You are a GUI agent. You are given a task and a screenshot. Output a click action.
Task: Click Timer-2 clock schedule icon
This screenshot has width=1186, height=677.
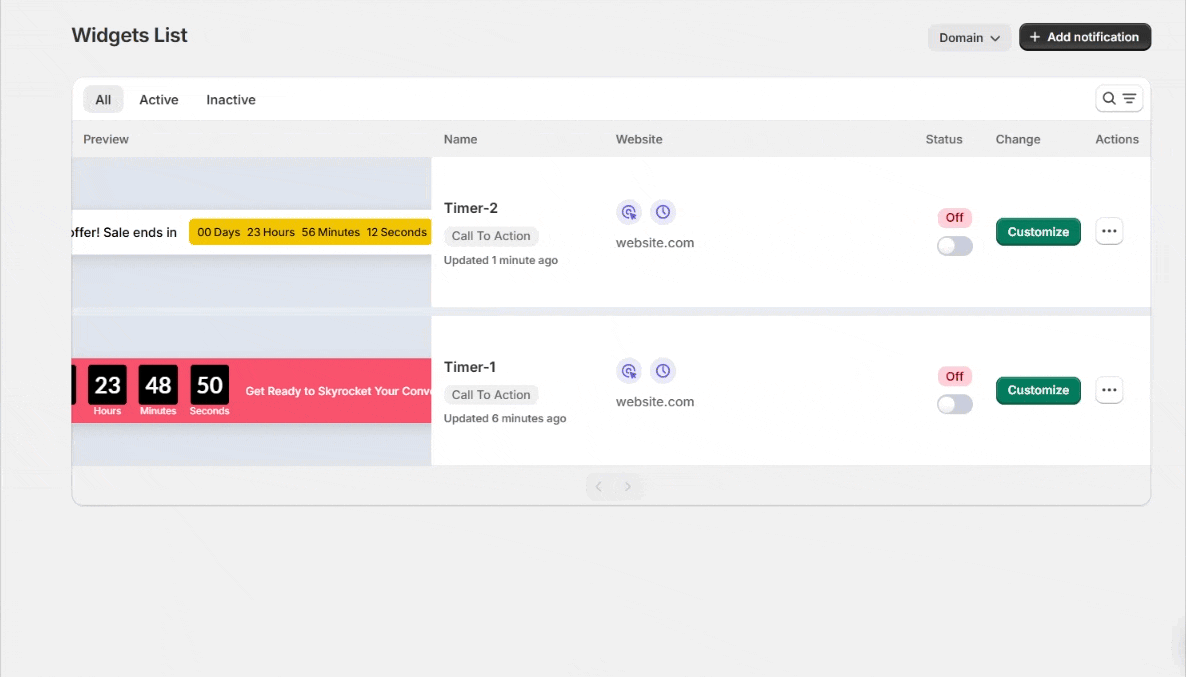point(663,213)
